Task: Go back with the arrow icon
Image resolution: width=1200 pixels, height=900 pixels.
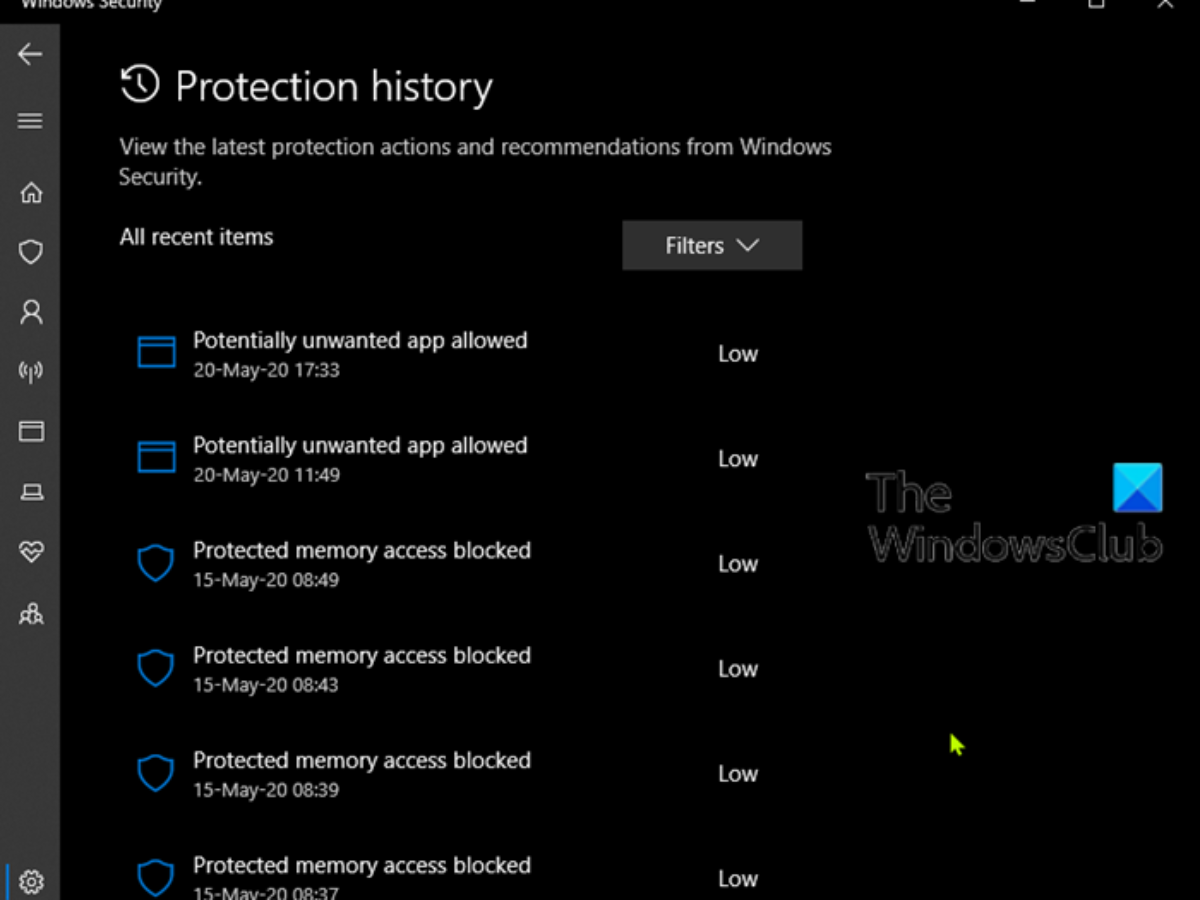Action: [30, 54]
